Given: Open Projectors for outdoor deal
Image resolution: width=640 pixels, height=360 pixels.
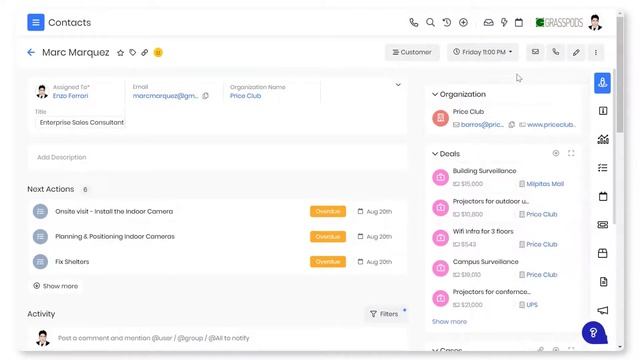Looking at the screenshot, I should [x=491, y=201].
